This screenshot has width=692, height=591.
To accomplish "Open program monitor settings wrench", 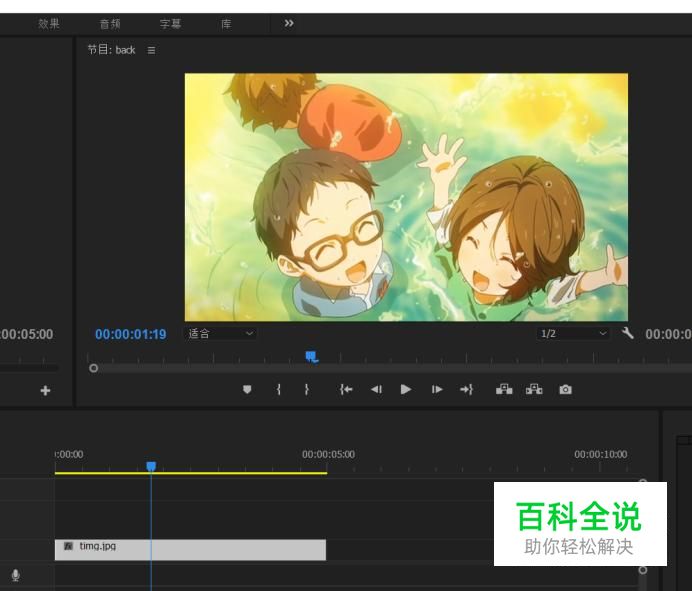I will coord(627,333).
